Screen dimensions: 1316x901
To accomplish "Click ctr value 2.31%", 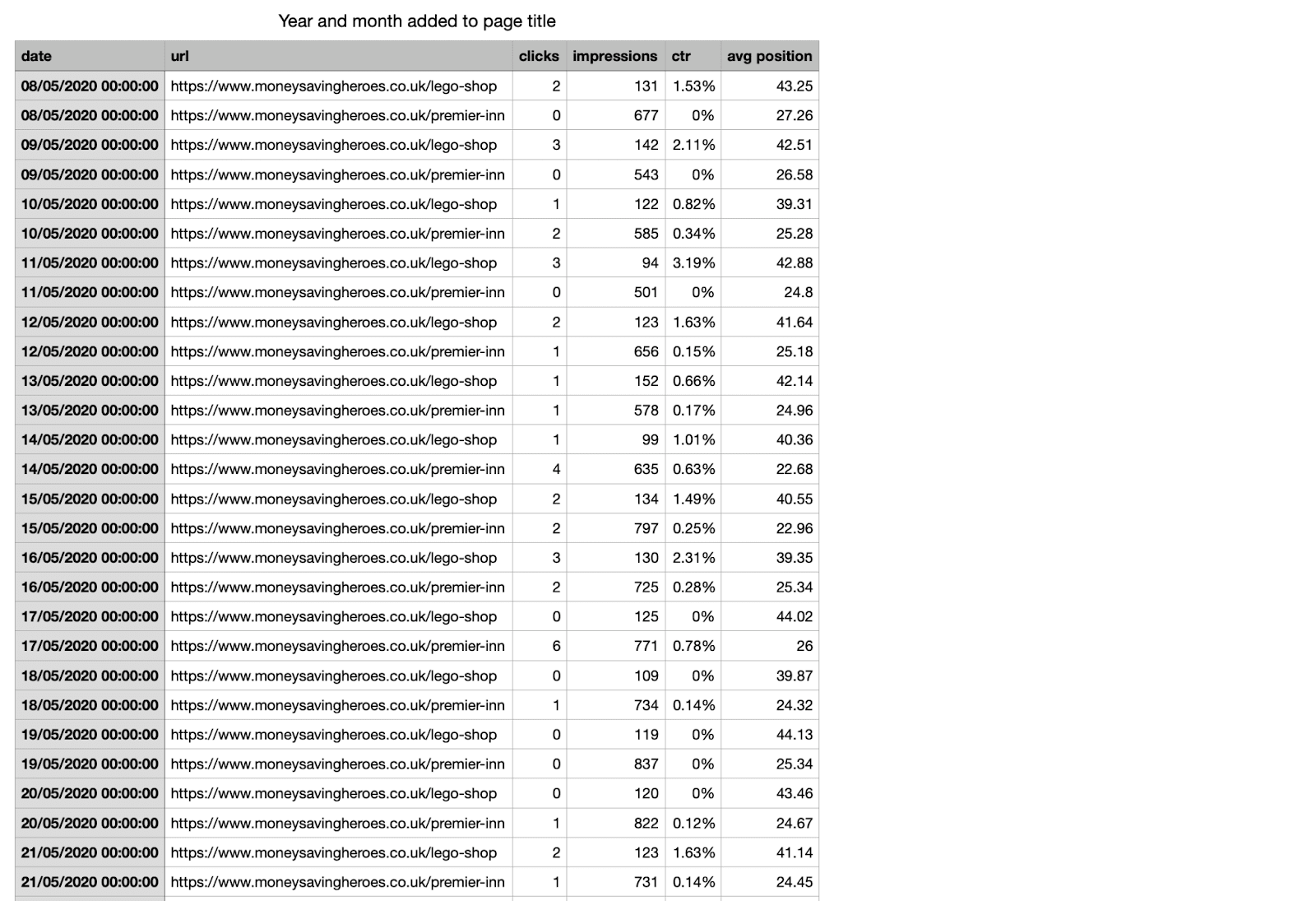I will click(x=693, y=557).
